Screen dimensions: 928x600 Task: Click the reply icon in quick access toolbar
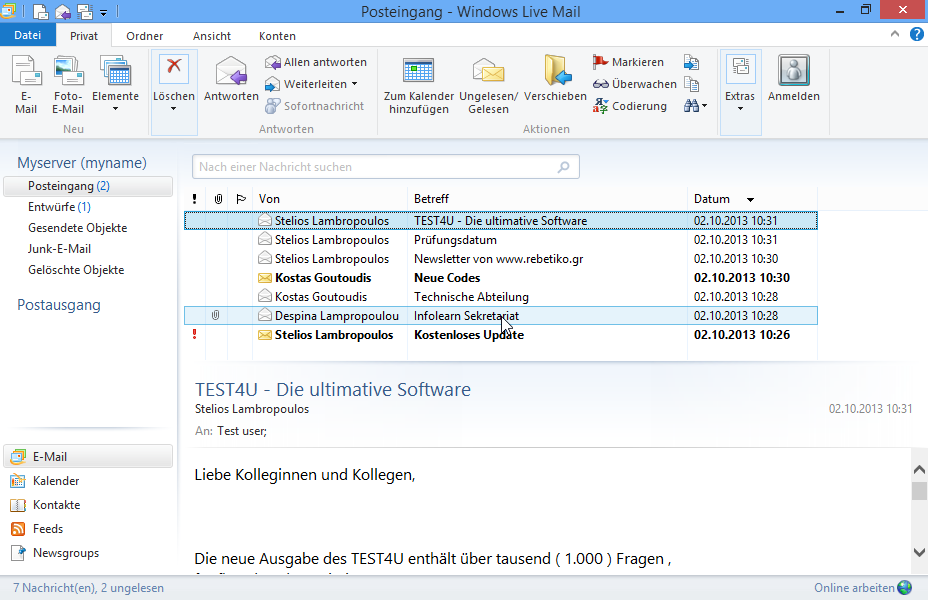63,11
